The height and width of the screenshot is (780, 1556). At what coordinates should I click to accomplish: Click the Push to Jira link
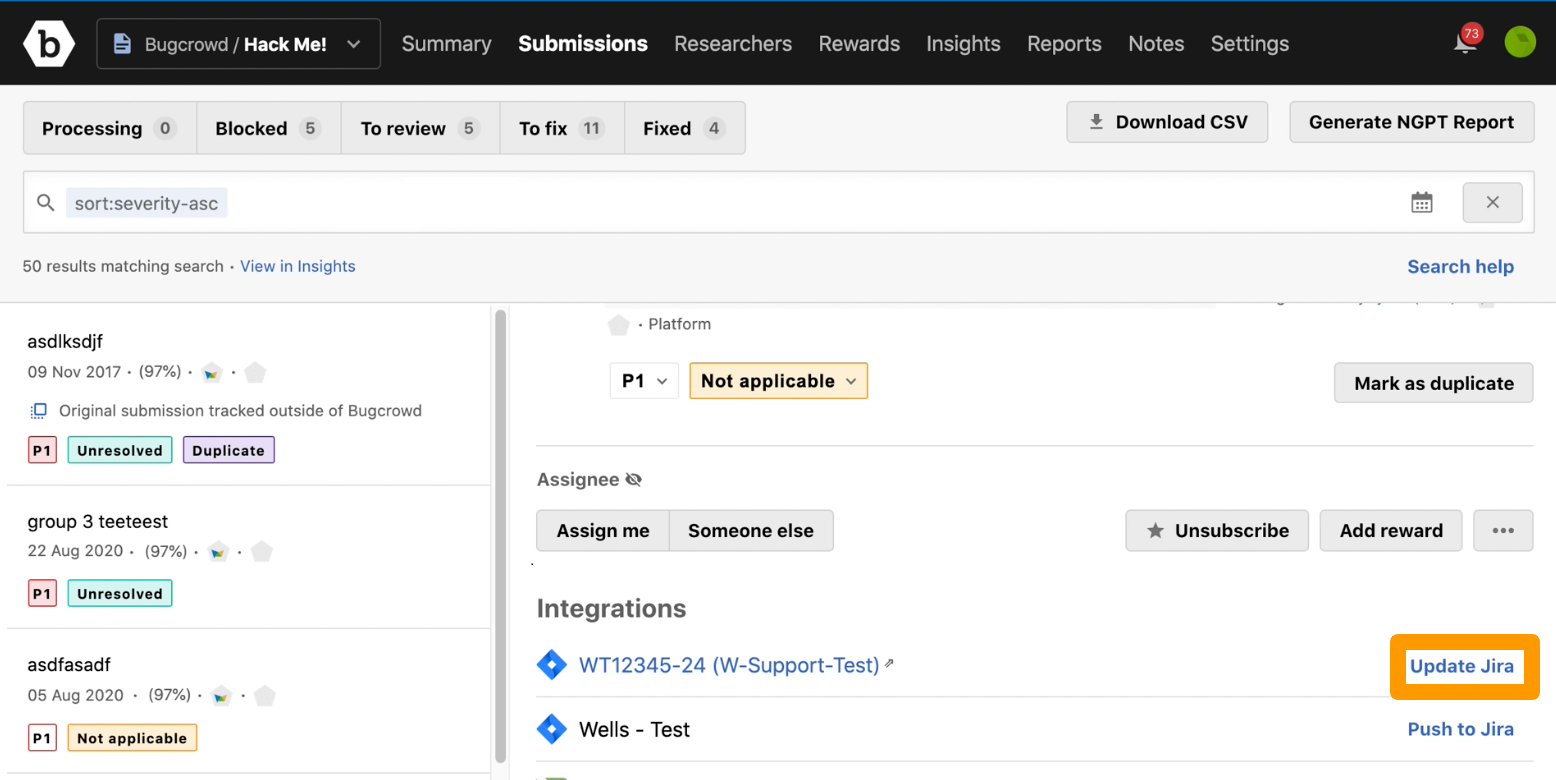[x=1460, y=729]
